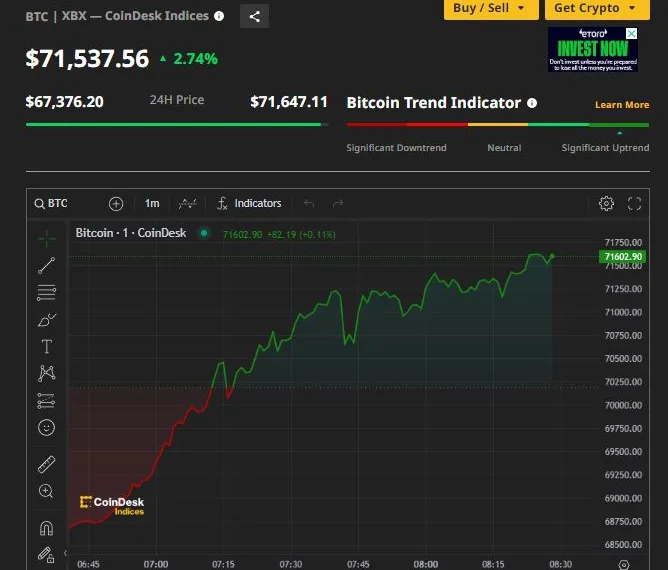Expand the Buy / Sell dropdown
This screenshot has height=570, width=668.
491,9
